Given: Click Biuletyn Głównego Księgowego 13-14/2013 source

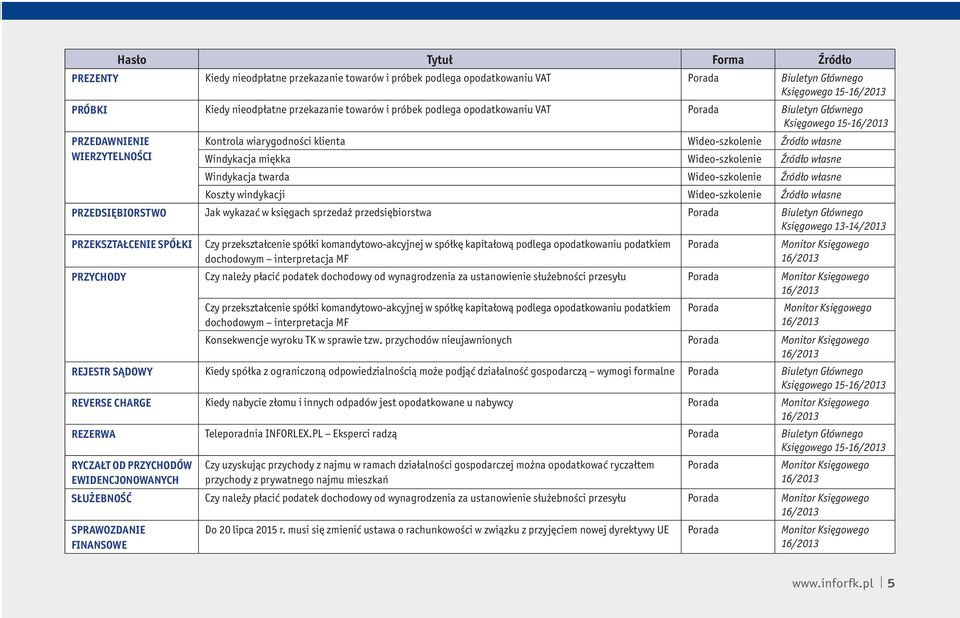Looking at the screenshot, I should pyautogui.click(x=833, y=219).
